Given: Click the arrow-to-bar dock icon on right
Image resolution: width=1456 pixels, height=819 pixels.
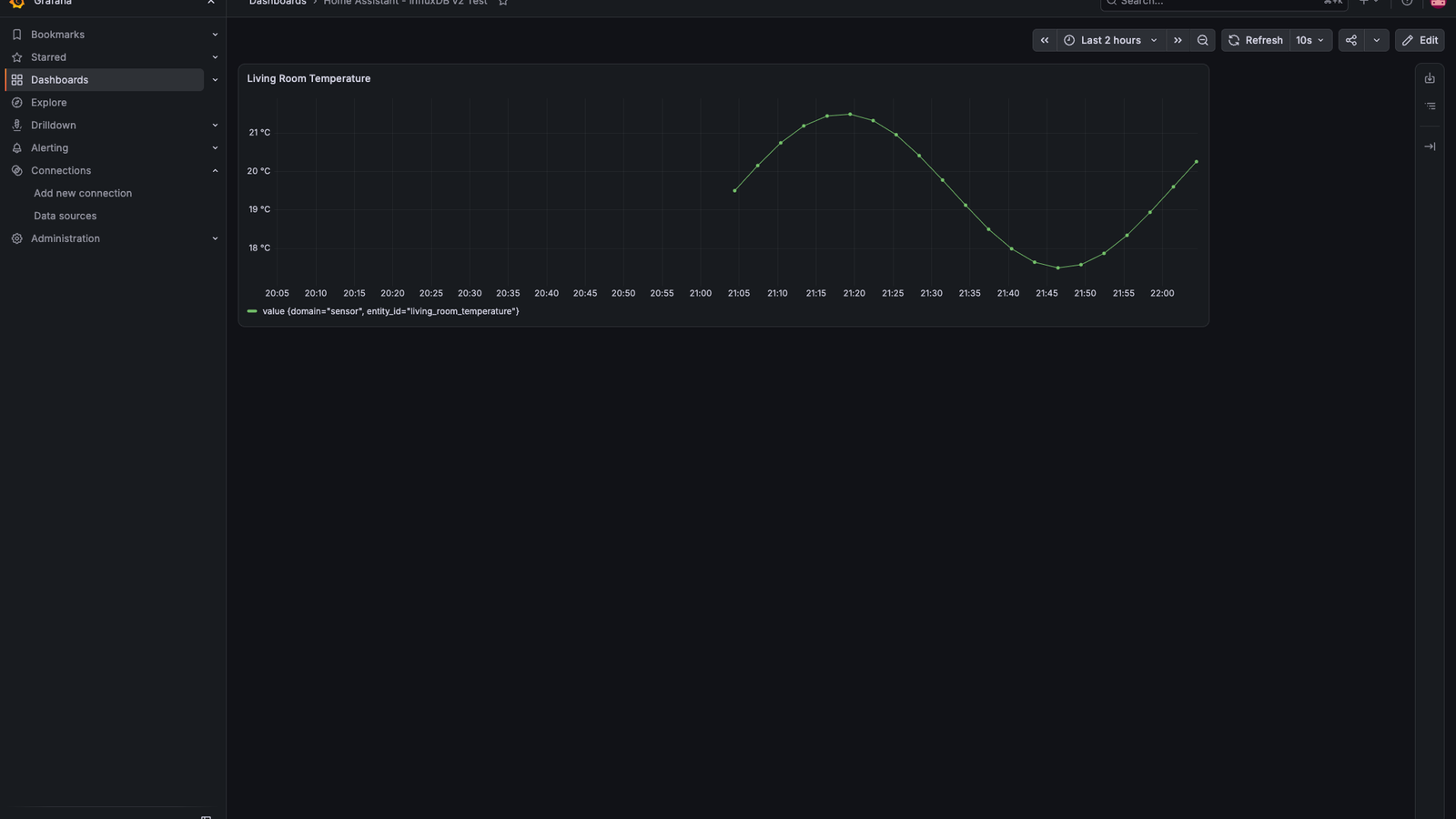Looking at the screenshot, I should tap(1430, 147).
